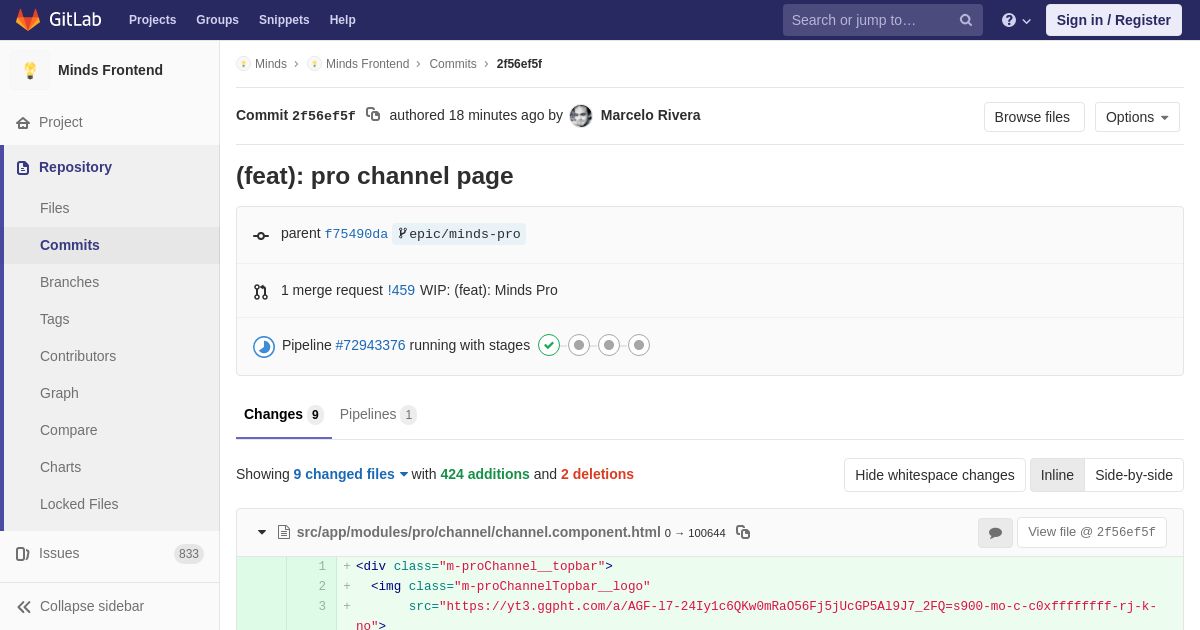The height and width of the screenshot is (630, 1200).
Task: Open the Options dropdown
Action: 1137,117
